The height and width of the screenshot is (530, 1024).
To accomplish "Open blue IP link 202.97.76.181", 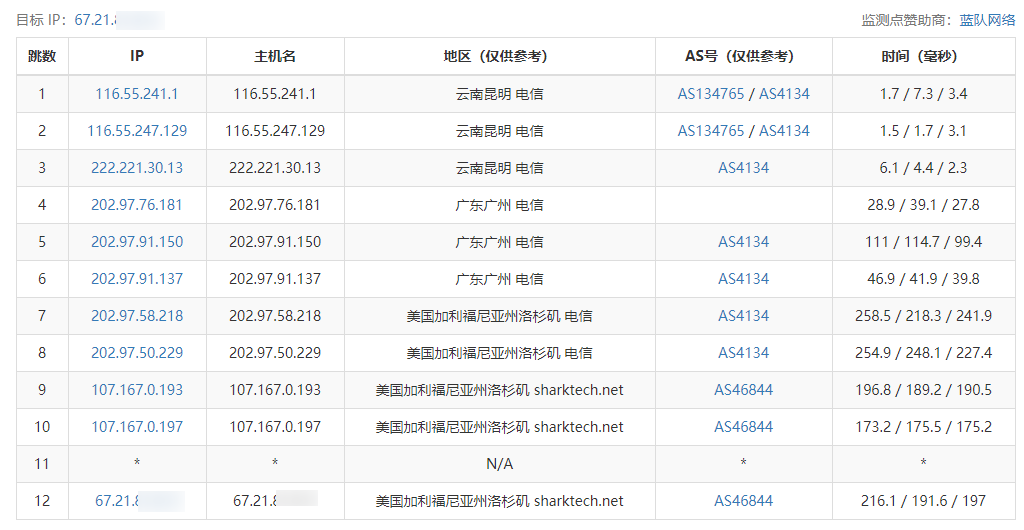I will 137,205.
